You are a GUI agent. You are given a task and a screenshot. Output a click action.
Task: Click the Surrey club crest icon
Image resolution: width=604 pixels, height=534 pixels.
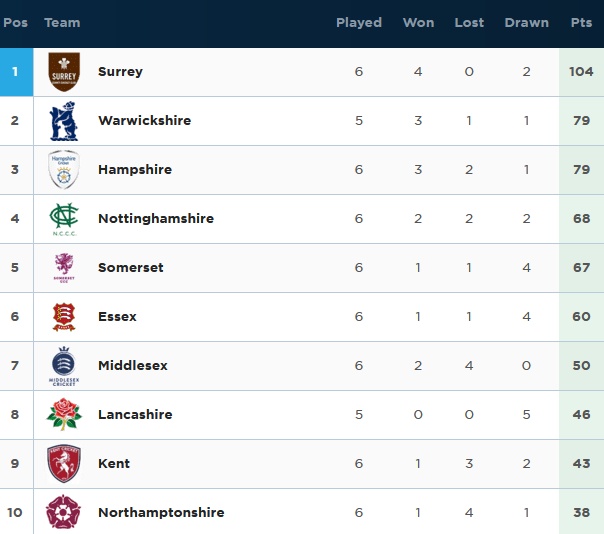point(64,72)
